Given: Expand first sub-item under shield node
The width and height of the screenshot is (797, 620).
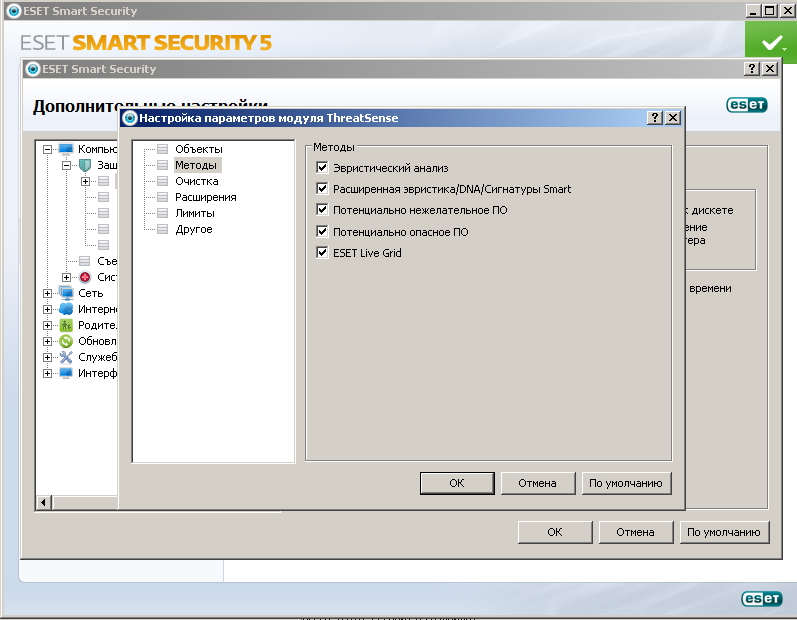Looking at the screenshot, I should click(x=85, y=181).
